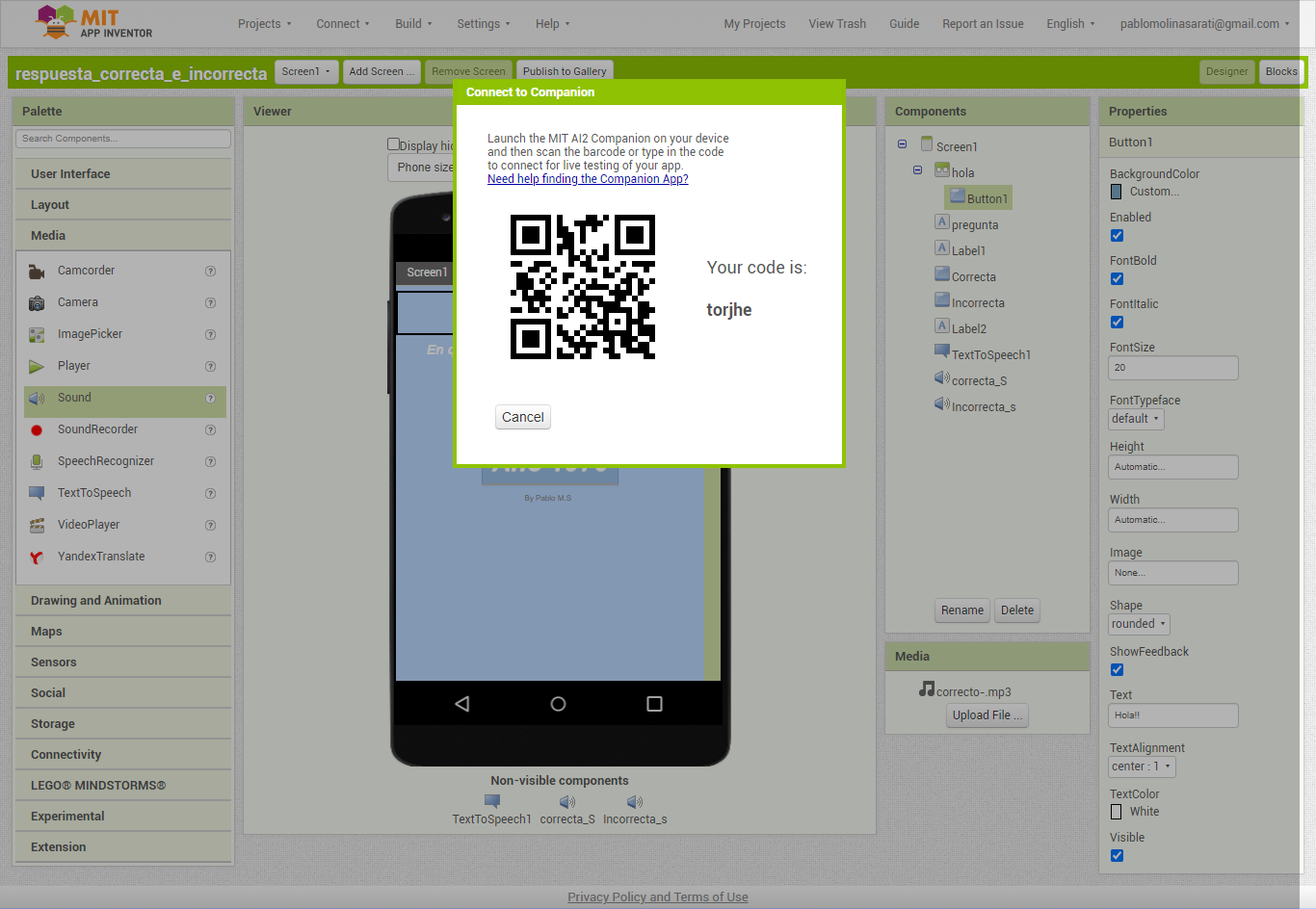
Task: Open help for Camcorder component
Action: click(210, 272)
